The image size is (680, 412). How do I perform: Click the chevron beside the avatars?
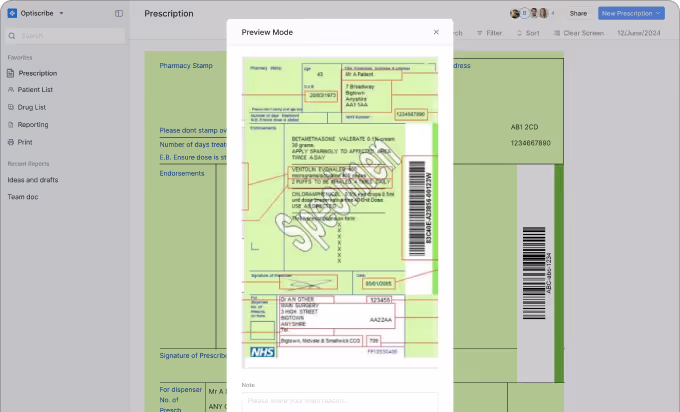coord(553,13)
